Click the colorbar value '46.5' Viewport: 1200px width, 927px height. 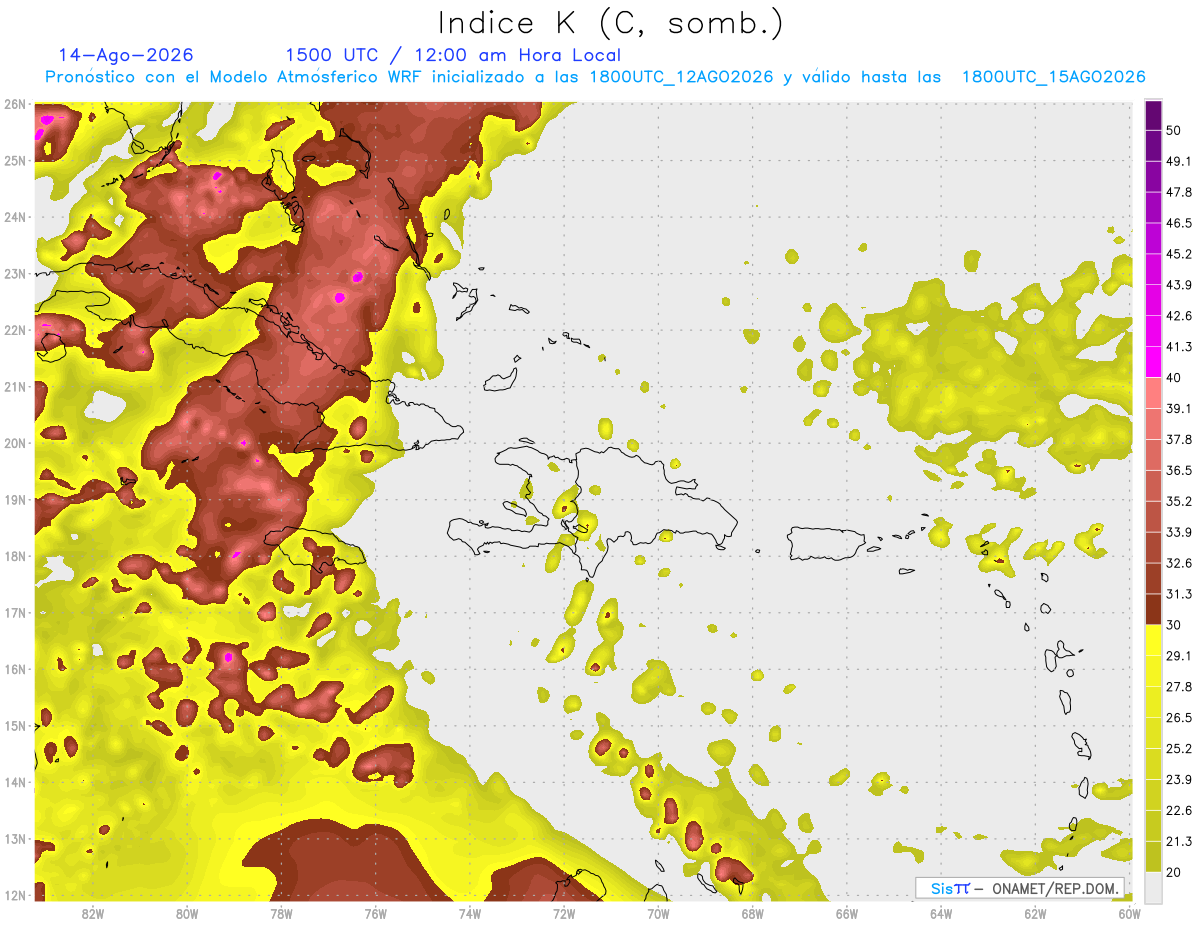pyautogui.click(x=1179, y=223)
